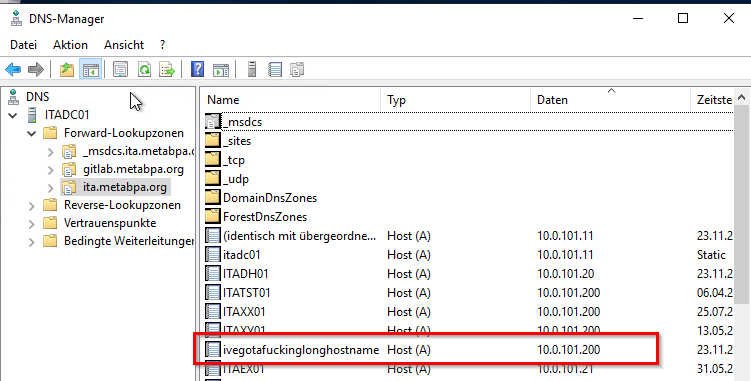Maximize the DNS-Manager window
Viewport: 751px width, 381px height.
[x=683, y=18]
